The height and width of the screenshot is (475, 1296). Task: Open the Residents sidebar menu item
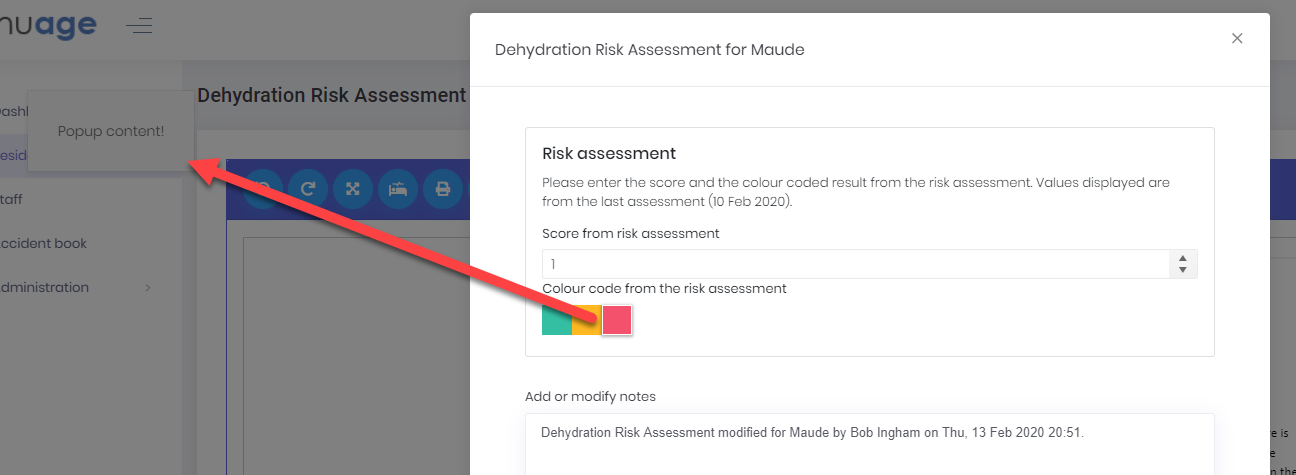(12, 155)
